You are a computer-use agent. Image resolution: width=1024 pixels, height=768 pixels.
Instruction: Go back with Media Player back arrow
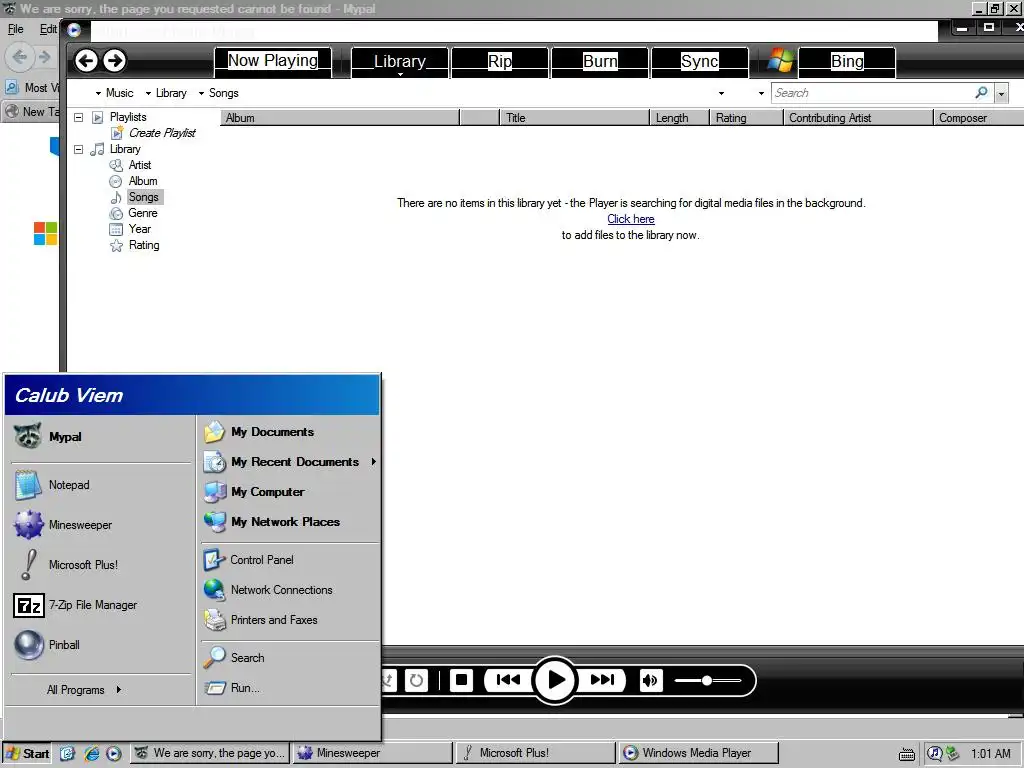coord(86,61)
